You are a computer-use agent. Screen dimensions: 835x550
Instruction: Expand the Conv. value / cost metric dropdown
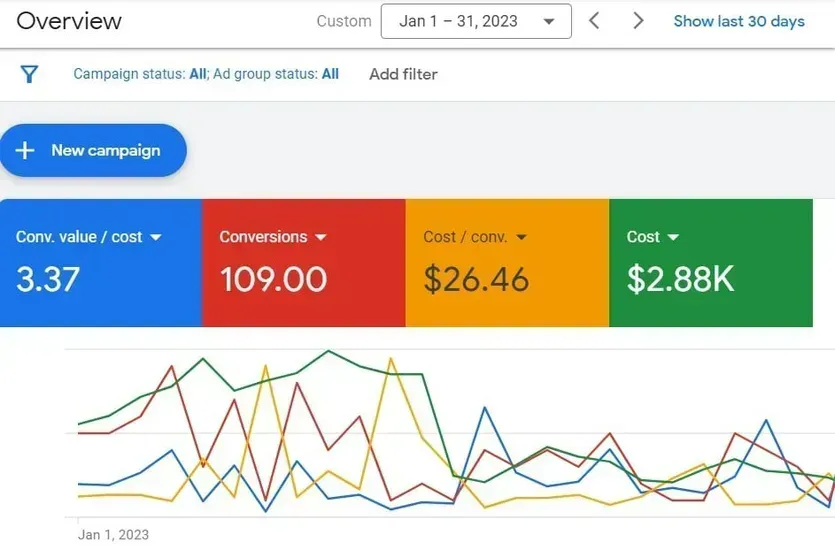point(156,237)
